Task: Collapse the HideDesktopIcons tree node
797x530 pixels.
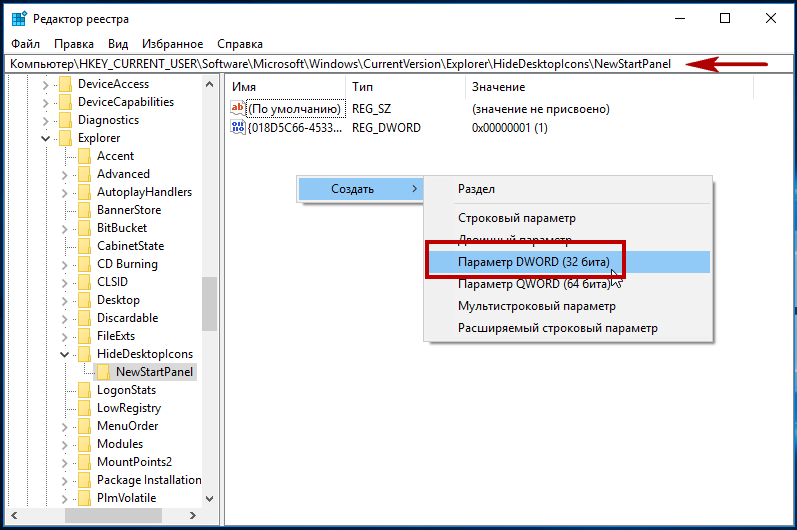Action: pyautogui.click(x=64, y=354)
